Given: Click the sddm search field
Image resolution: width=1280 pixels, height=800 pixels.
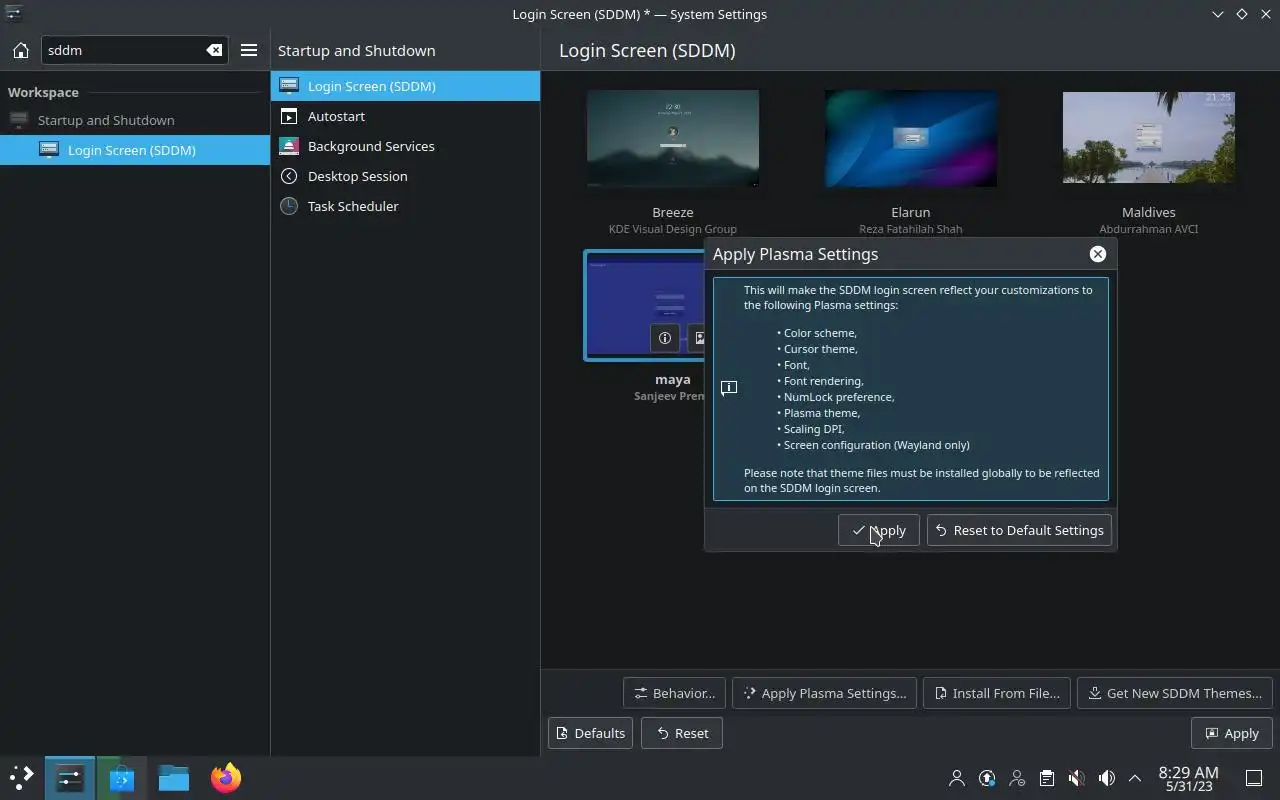Looking at the screenshot, I should pos(133,50).
